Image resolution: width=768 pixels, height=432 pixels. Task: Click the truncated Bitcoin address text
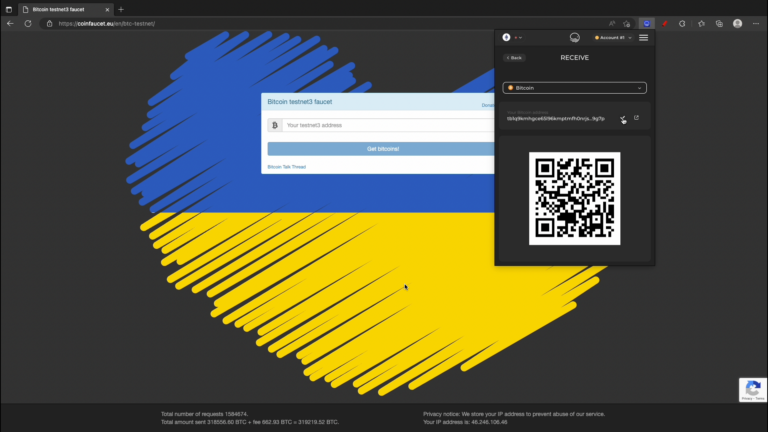(555, 119)
